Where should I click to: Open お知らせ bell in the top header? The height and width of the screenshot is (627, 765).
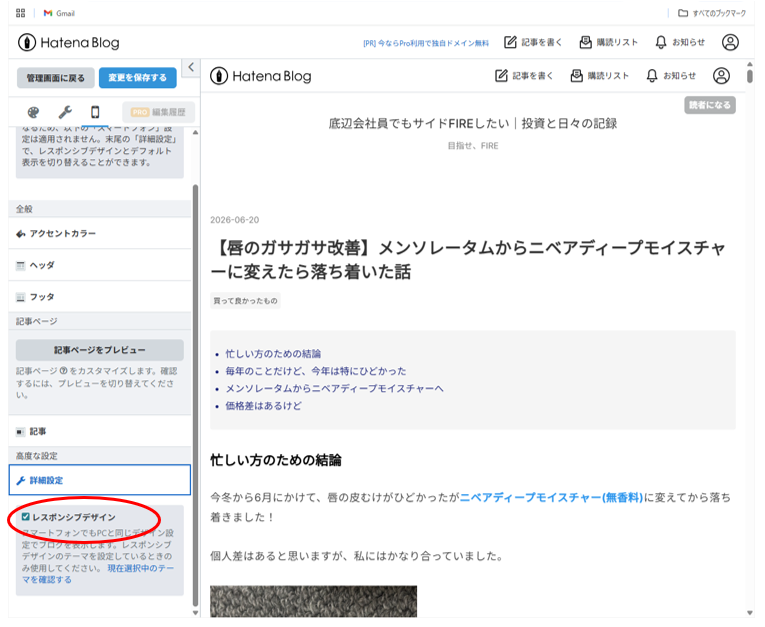(680, 42)
